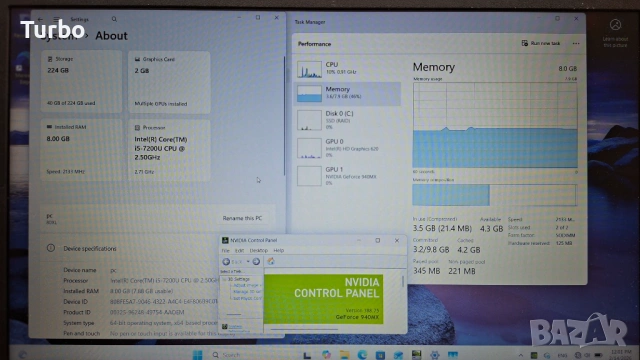Click the NVIDIA Control Panel content scrollbar
640x360 pixels.
(x=403, y=281)
